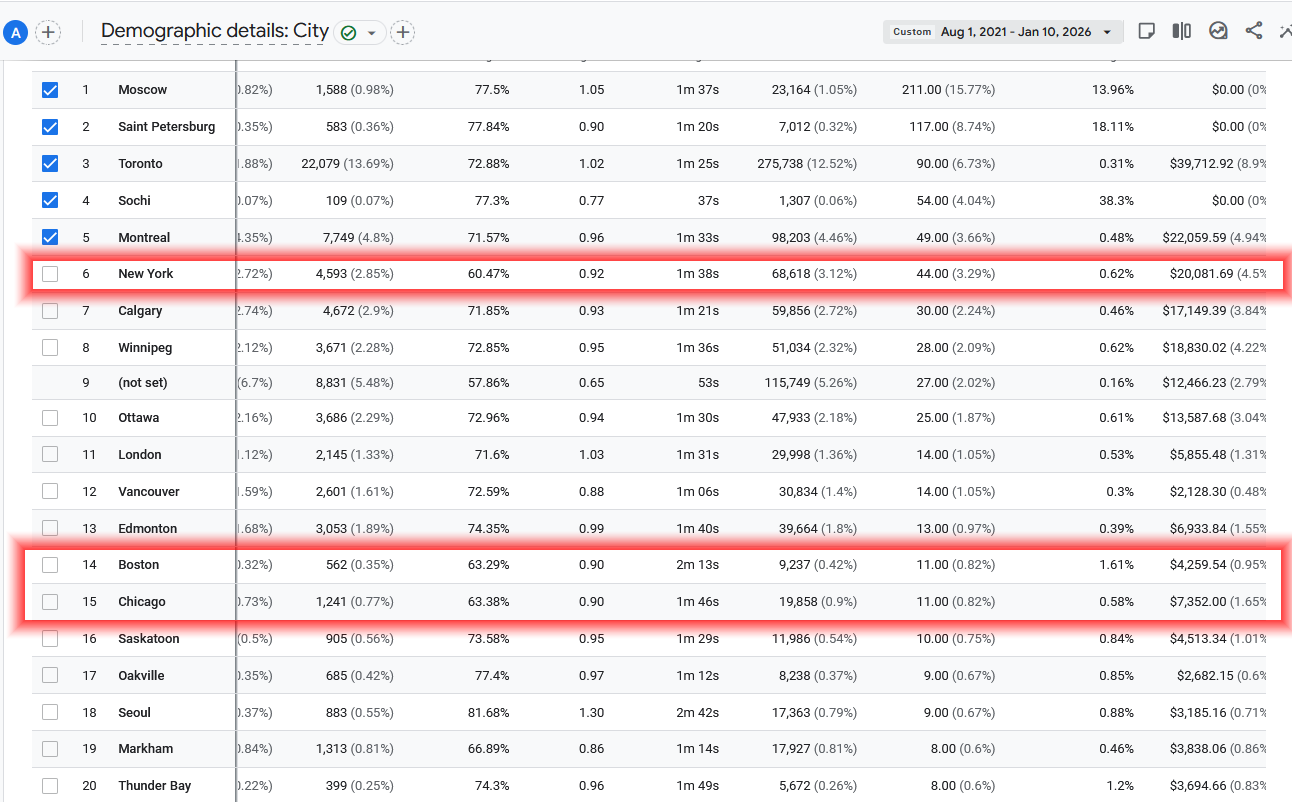Open the annotations note icon
The width and height of the screenshot is (1292, 802).
pos(1147,31)
